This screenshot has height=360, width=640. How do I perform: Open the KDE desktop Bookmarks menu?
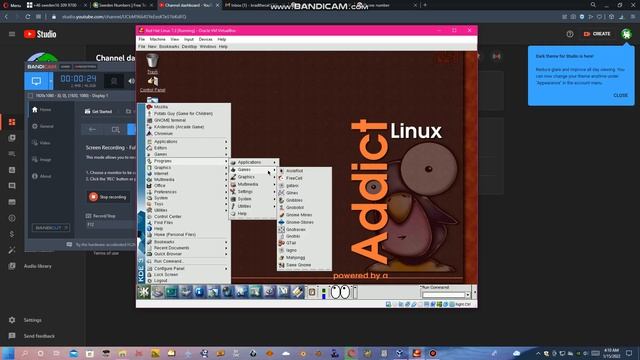pos(169,47)
